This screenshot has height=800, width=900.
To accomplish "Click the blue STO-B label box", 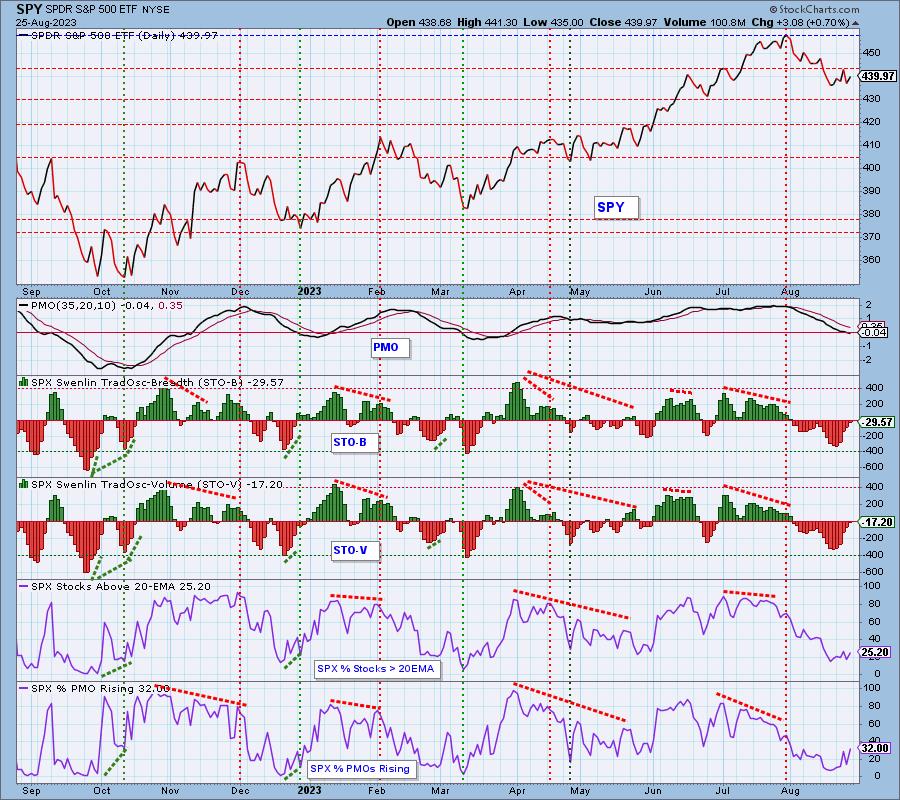I will (355, 443).
